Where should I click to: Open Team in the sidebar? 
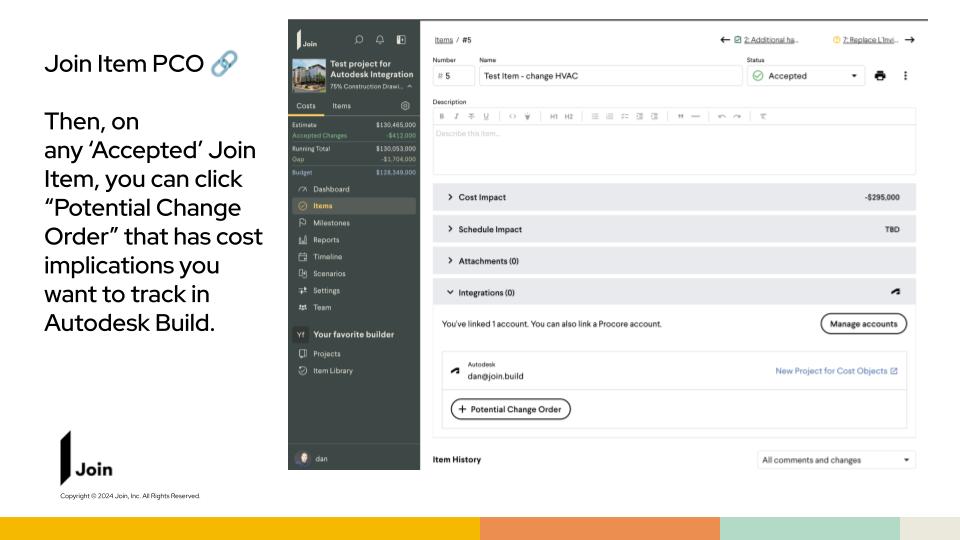click(x=354, y=307)
